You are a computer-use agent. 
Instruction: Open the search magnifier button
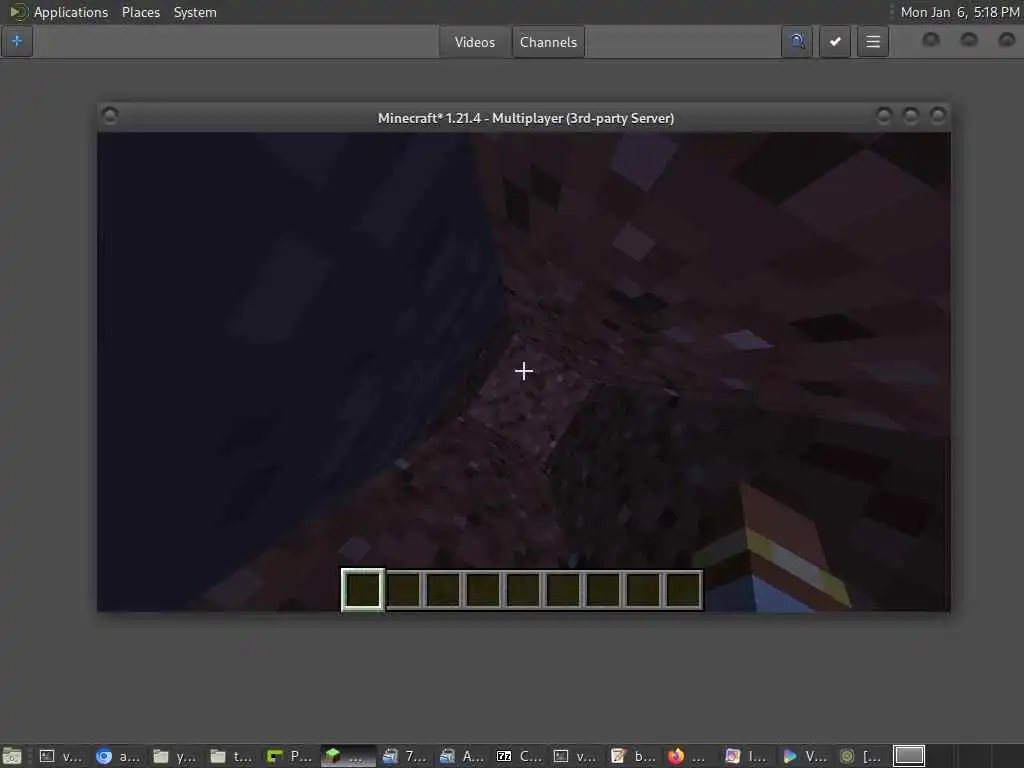[797, 42]
